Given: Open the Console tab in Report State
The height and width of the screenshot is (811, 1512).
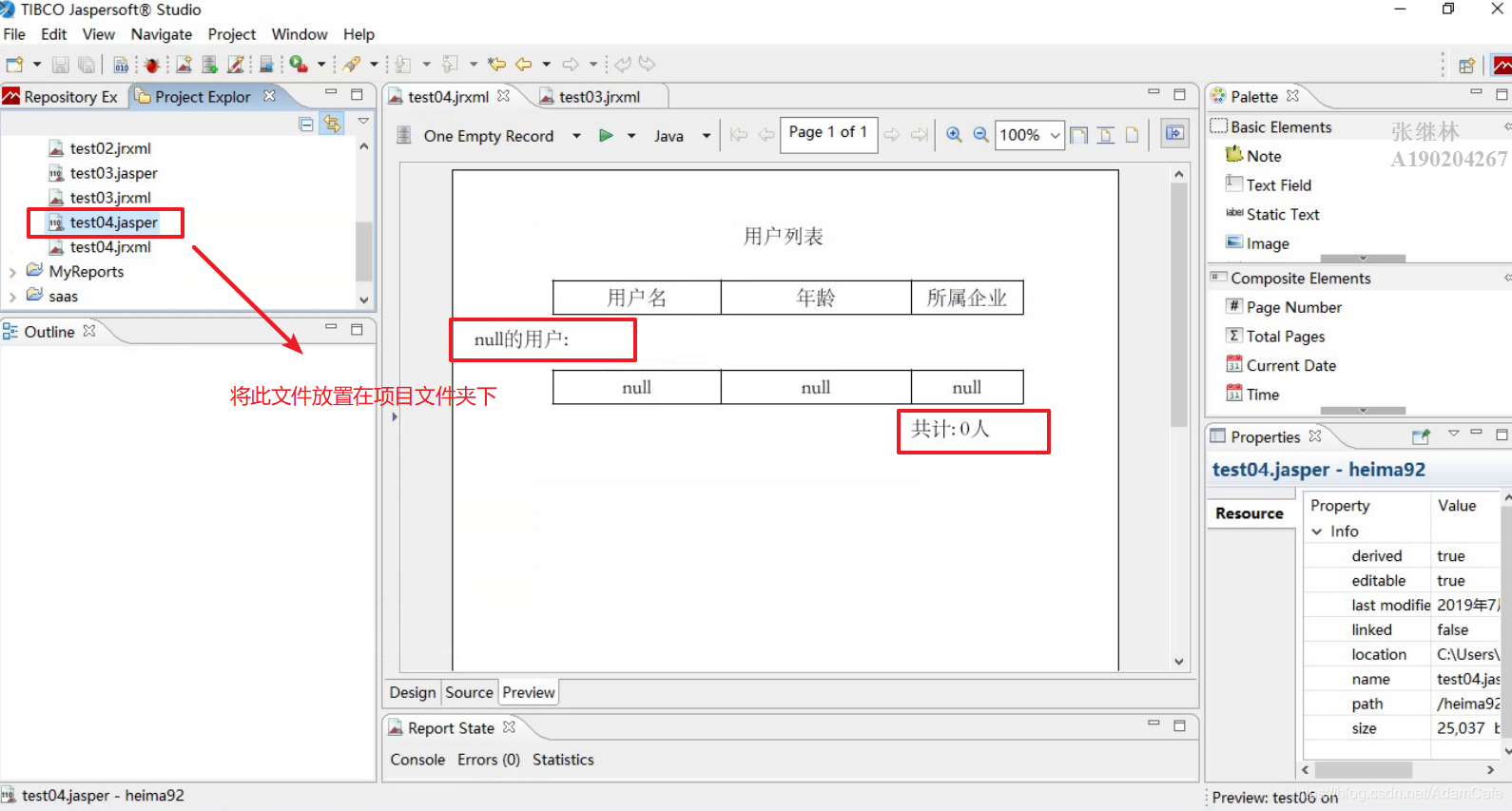Looking at the screenshot, I should pyautogui.click(x=417, y=760).
